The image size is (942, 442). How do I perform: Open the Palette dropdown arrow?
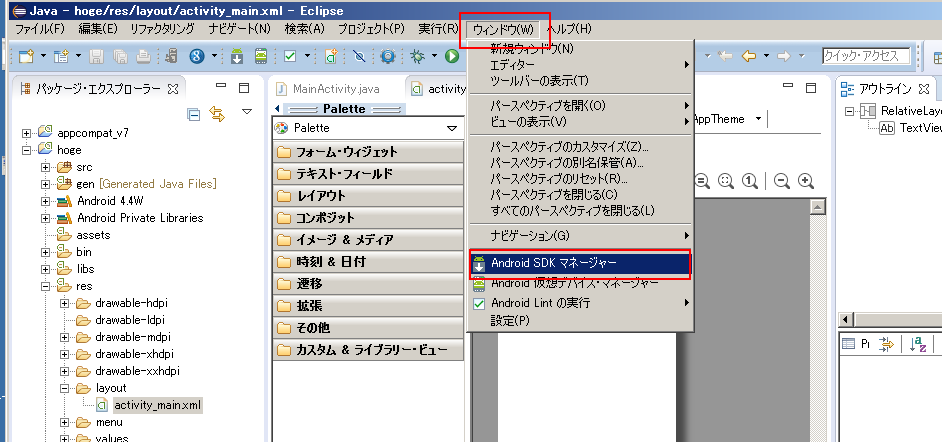(452, 128)
